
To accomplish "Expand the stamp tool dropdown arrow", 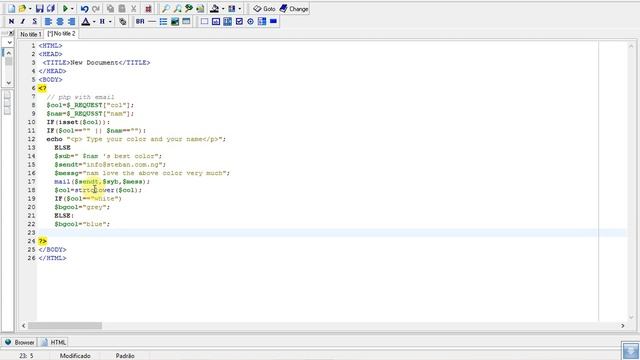I will click(222, 9).
